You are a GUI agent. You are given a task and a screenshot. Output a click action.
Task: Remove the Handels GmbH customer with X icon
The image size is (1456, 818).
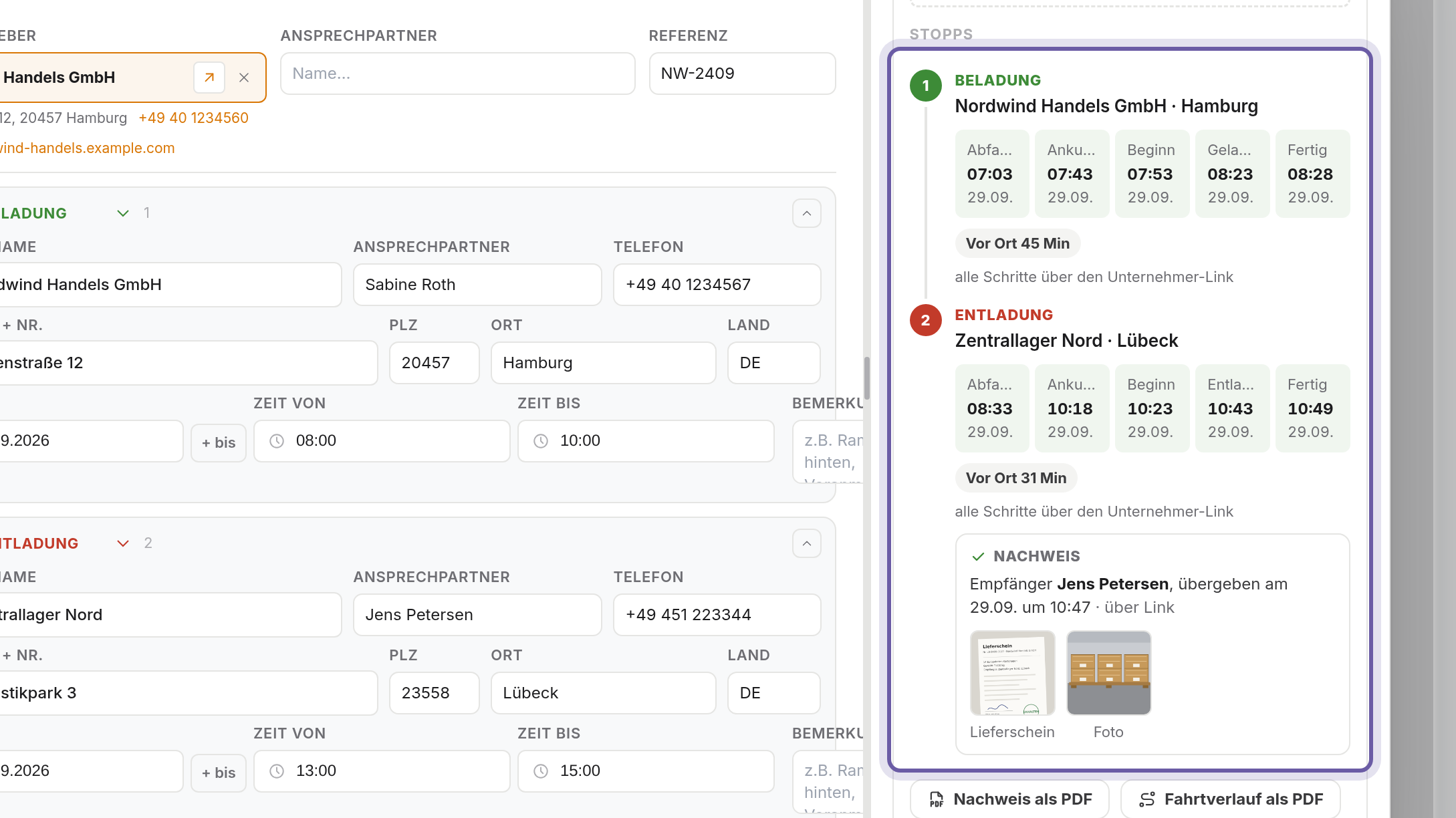[x=244, y=78]
